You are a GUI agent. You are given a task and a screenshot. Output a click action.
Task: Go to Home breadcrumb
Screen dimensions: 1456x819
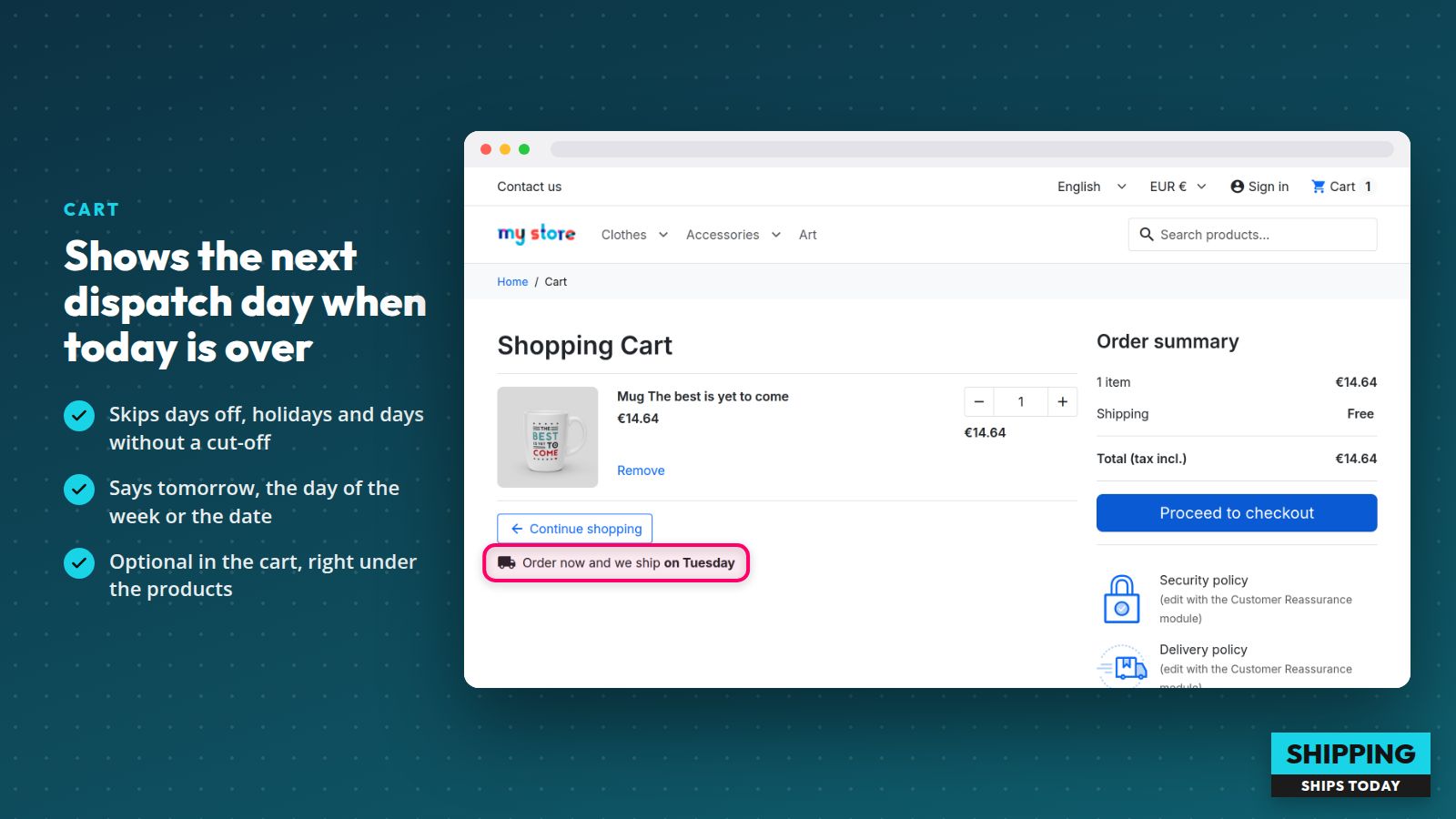pyautogui.click(x=512, y=282)
